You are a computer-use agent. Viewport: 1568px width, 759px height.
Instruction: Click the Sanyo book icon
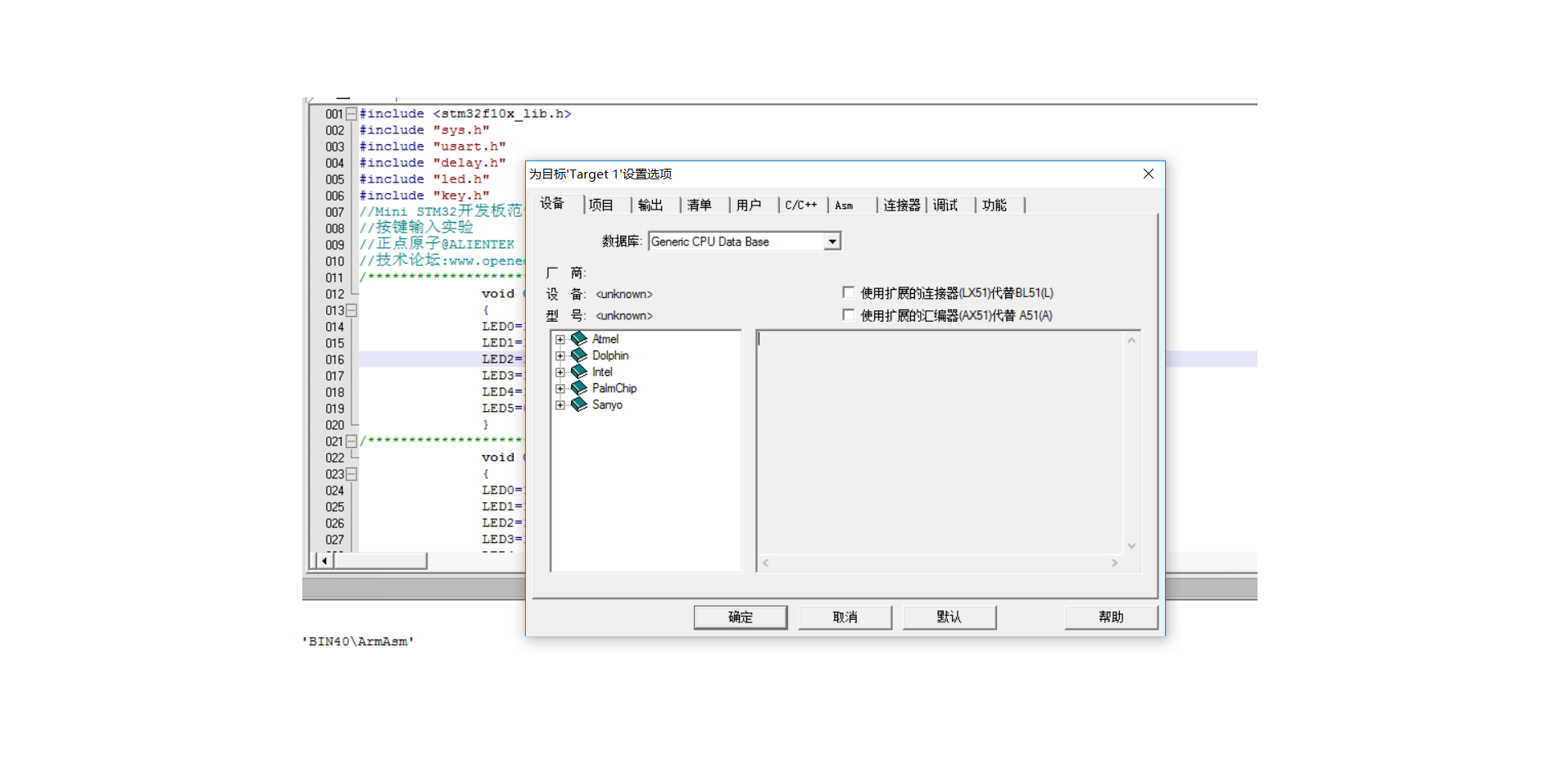[x=579, y=404]
